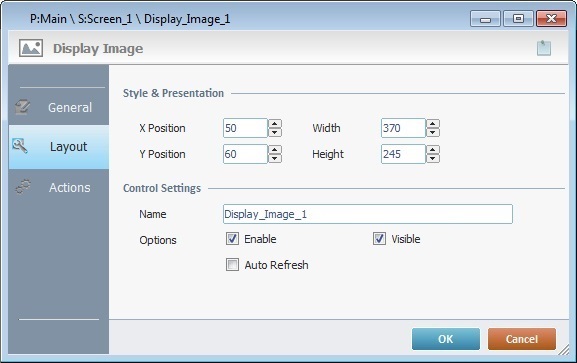Click the Layout magnifier icon
The image size is (577, 363).
click(x=20, y=146)
